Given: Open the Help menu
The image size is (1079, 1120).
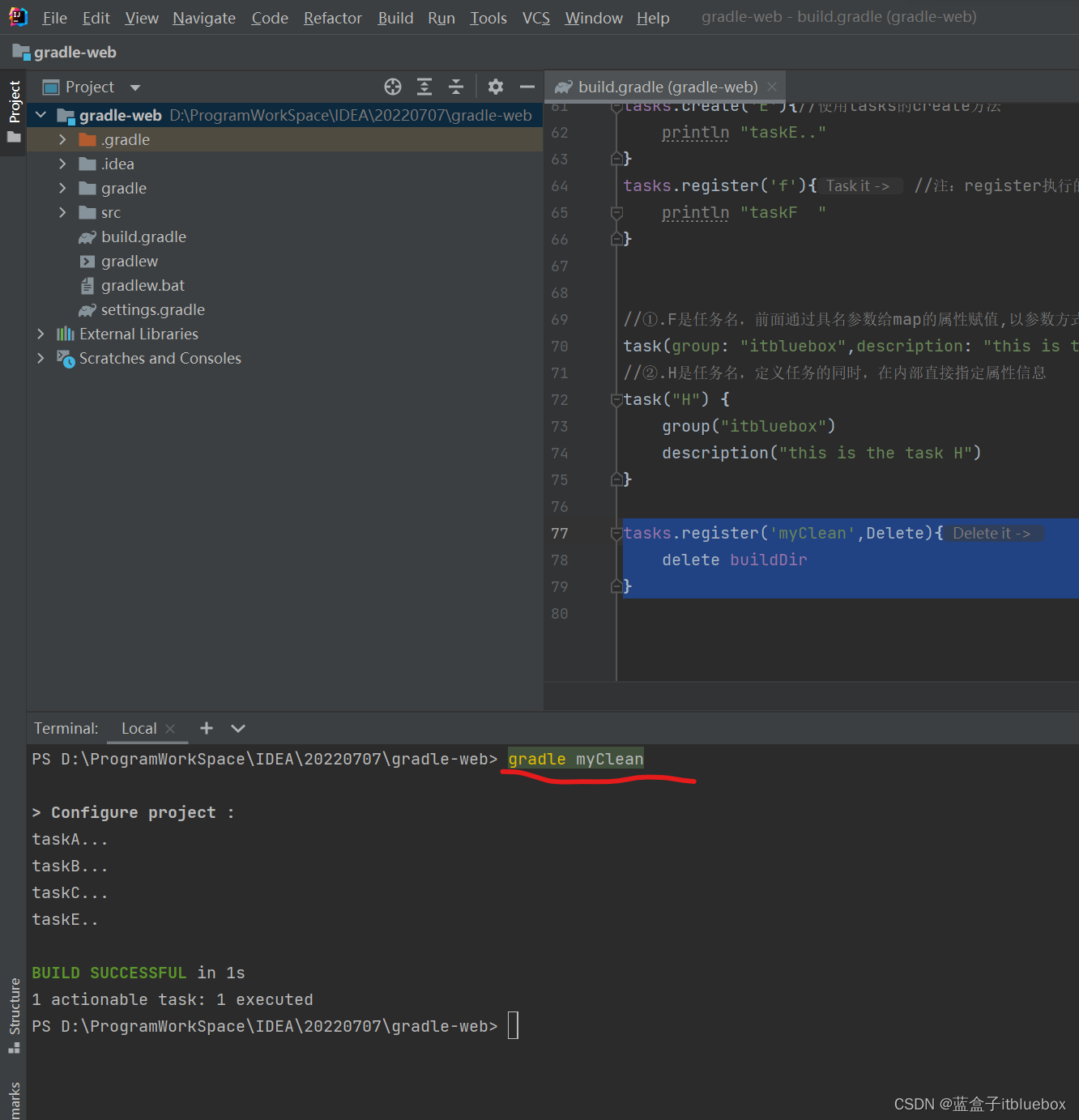Looking at the screenshot, I should [653, 18].
